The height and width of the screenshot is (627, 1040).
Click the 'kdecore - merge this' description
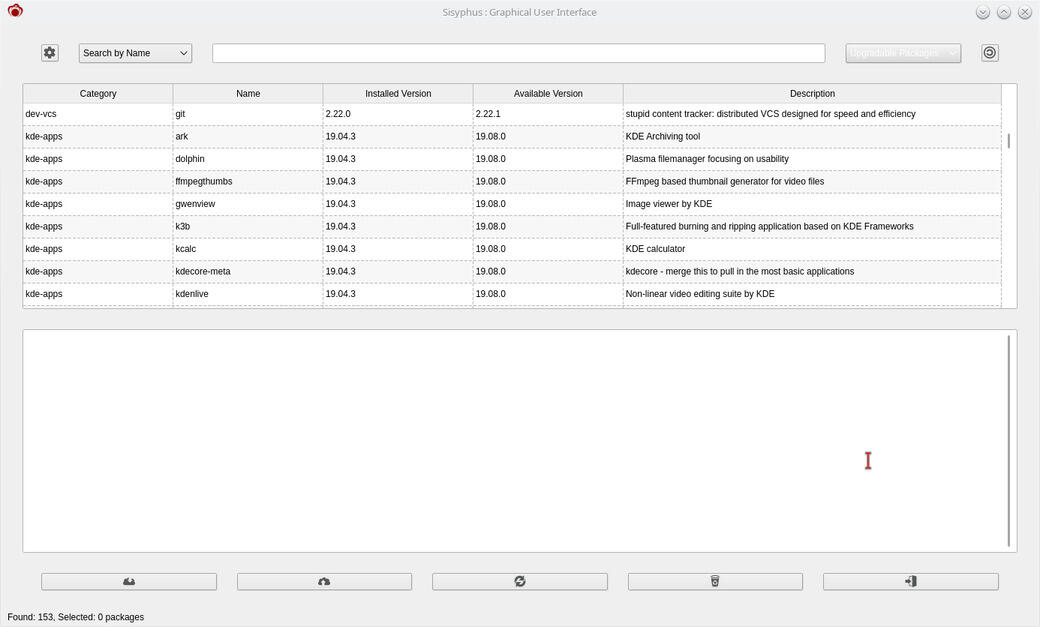[740, 272]
